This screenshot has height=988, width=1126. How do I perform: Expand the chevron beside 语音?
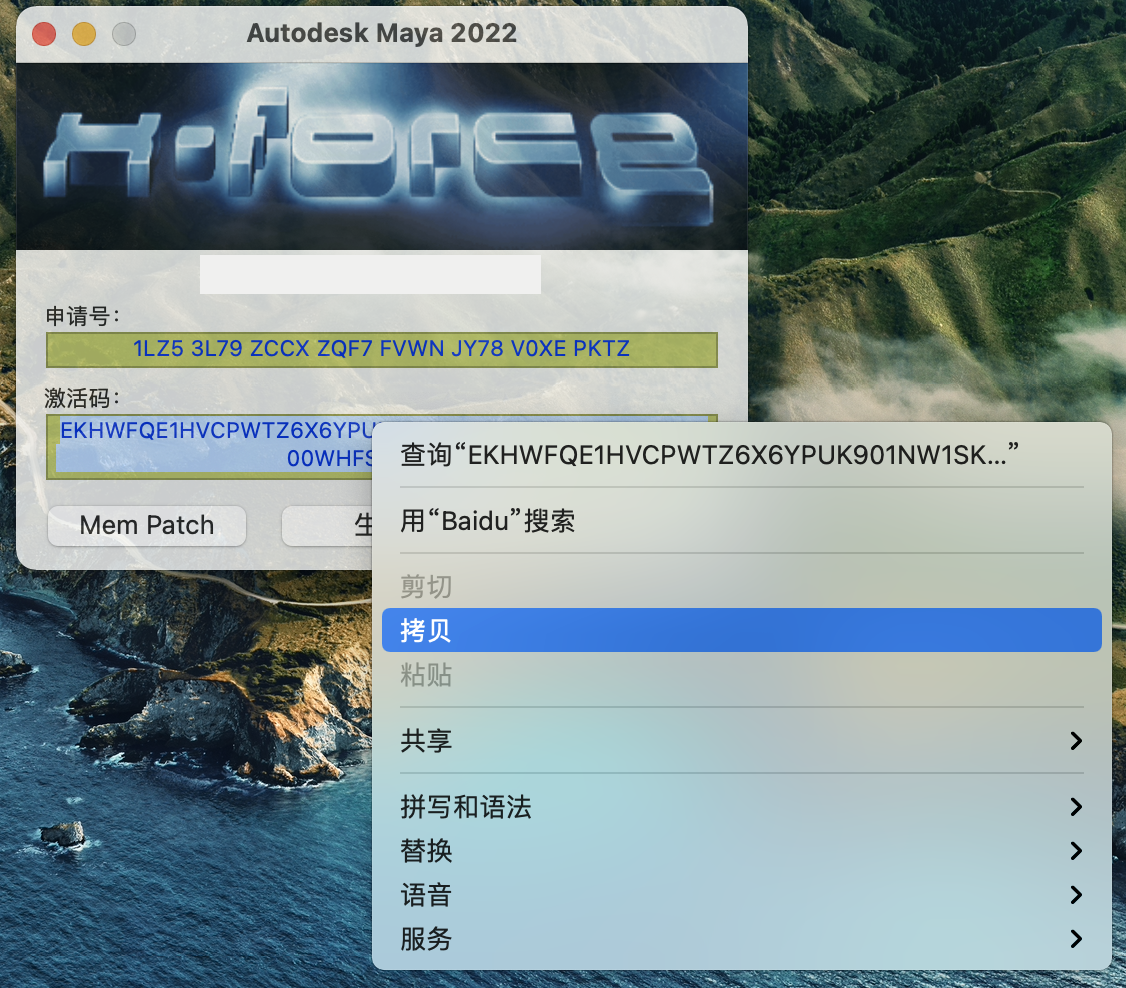(x=1076, y=895)
